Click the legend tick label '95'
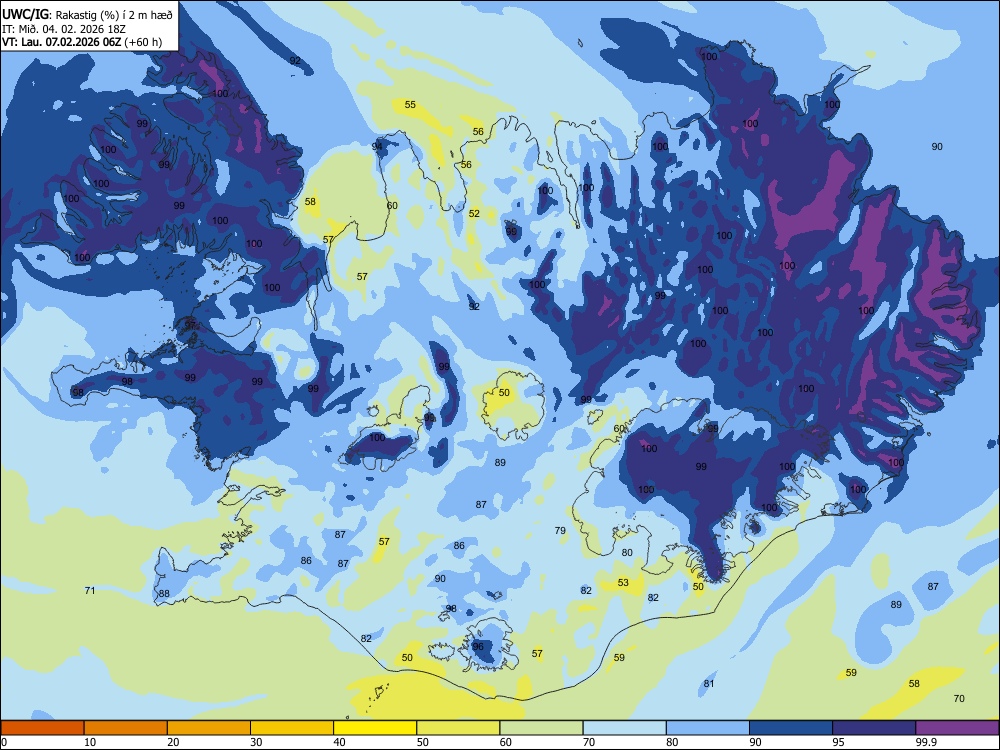 coord(838,742)
